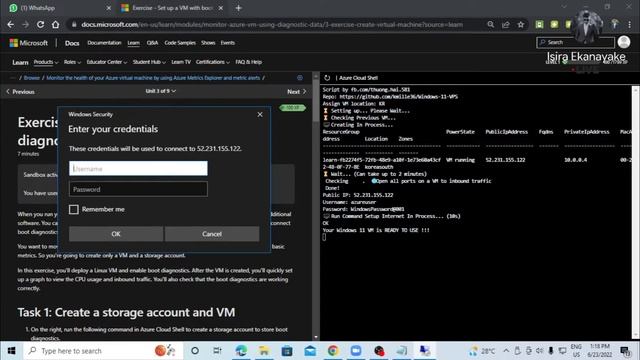Open the Mail app from the taskbar
The width and height of the screenshot is (640, 360).
pos(310,351)
